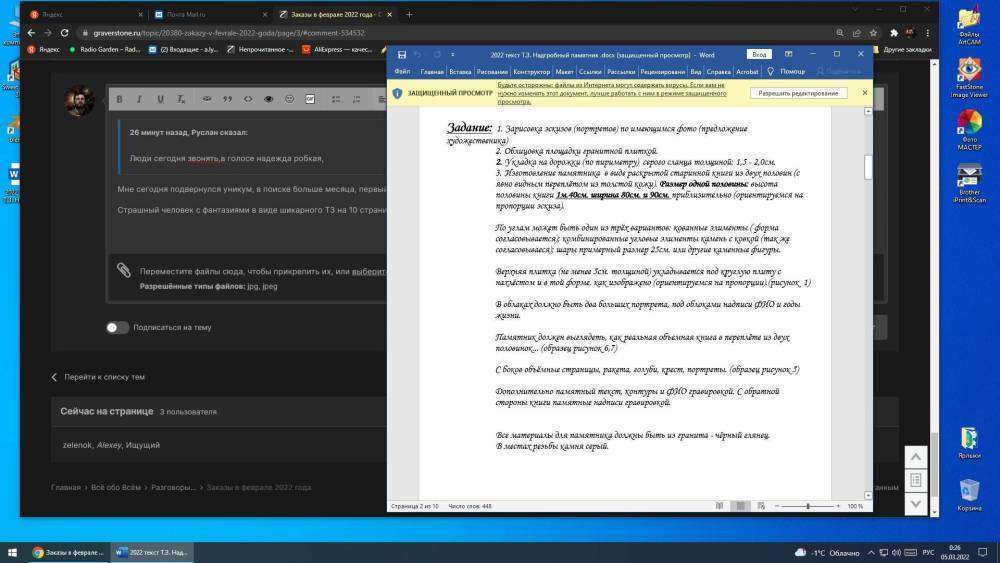Image resolution: width=1000 pixels, height=563 pixels.
Task: Switch to the 'Почта Mail.ru' browser tab
Action: 205,14
